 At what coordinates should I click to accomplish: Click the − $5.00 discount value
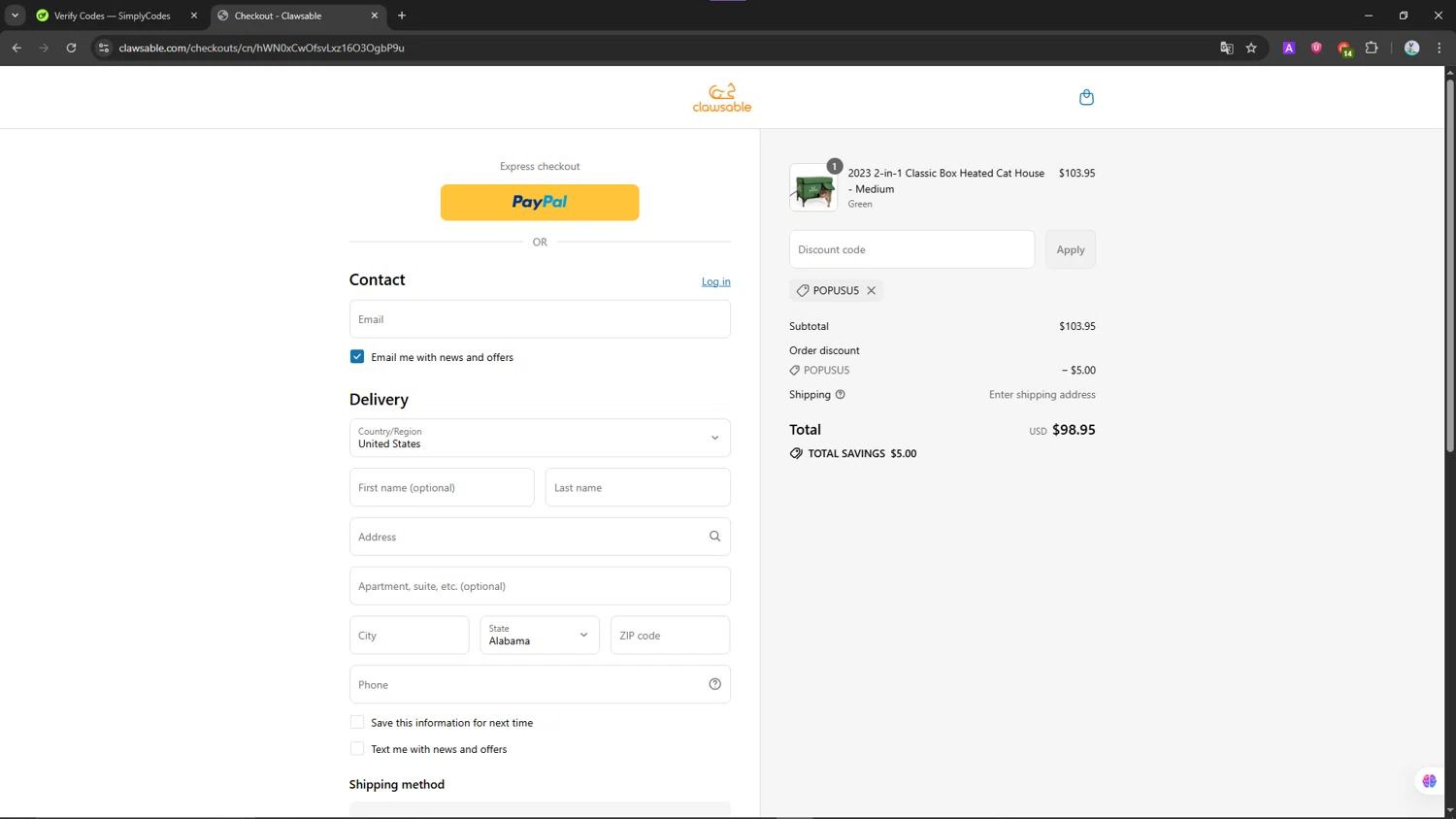tap(1078, 370)
